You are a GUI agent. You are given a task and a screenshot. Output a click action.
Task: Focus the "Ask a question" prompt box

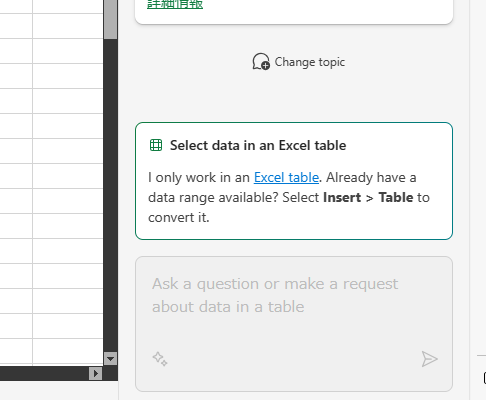(x=294, y=324)
